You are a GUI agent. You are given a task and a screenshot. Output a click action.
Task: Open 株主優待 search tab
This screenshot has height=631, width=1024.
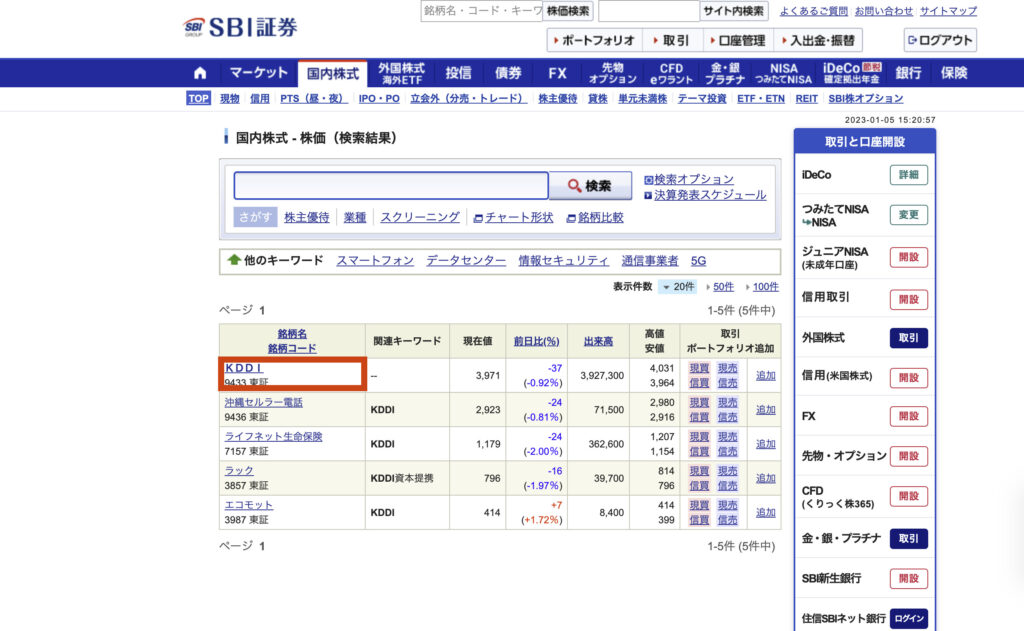coord(307,218)
